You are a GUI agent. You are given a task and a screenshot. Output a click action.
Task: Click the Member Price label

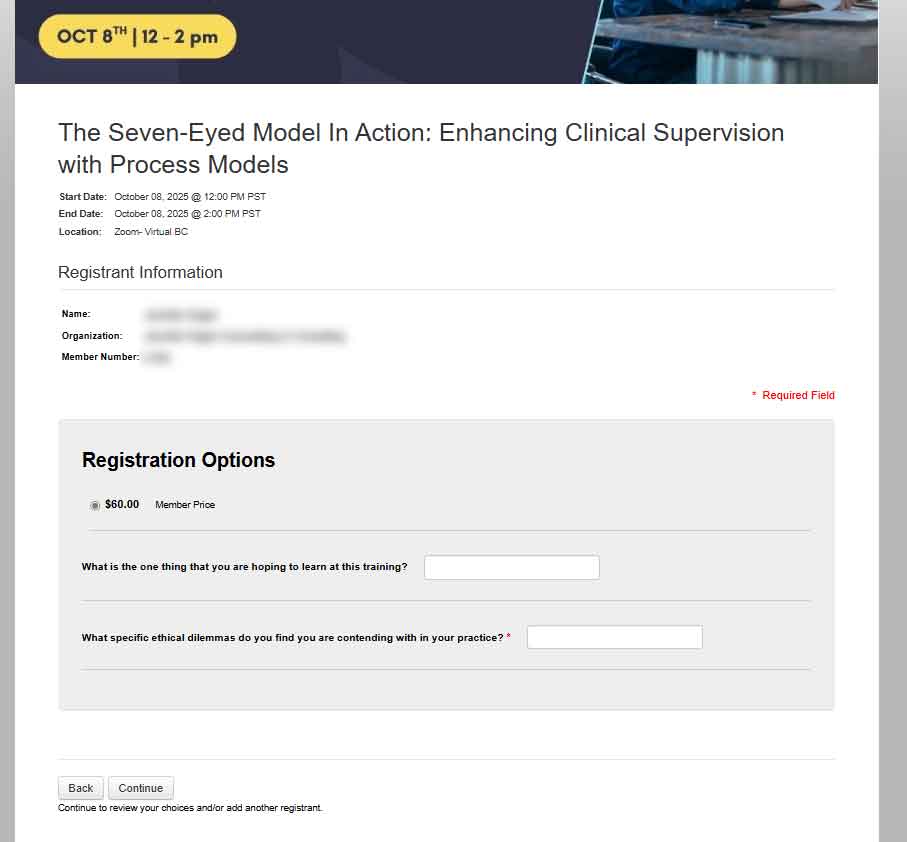click(x=185, y=505)
